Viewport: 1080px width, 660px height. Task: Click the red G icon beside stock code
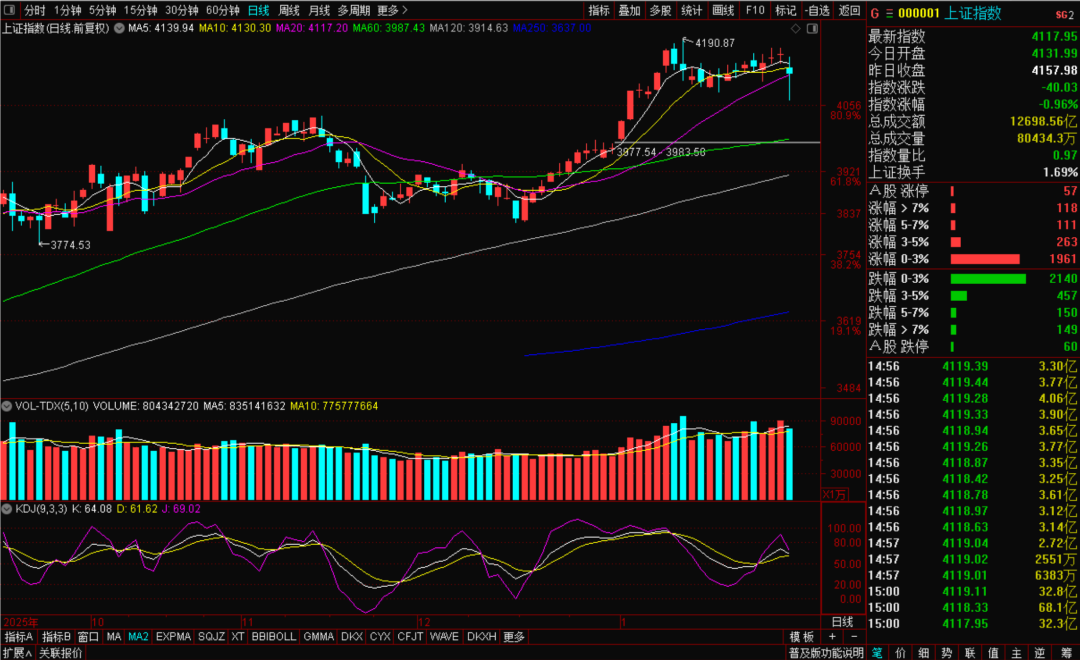[875, 14]
